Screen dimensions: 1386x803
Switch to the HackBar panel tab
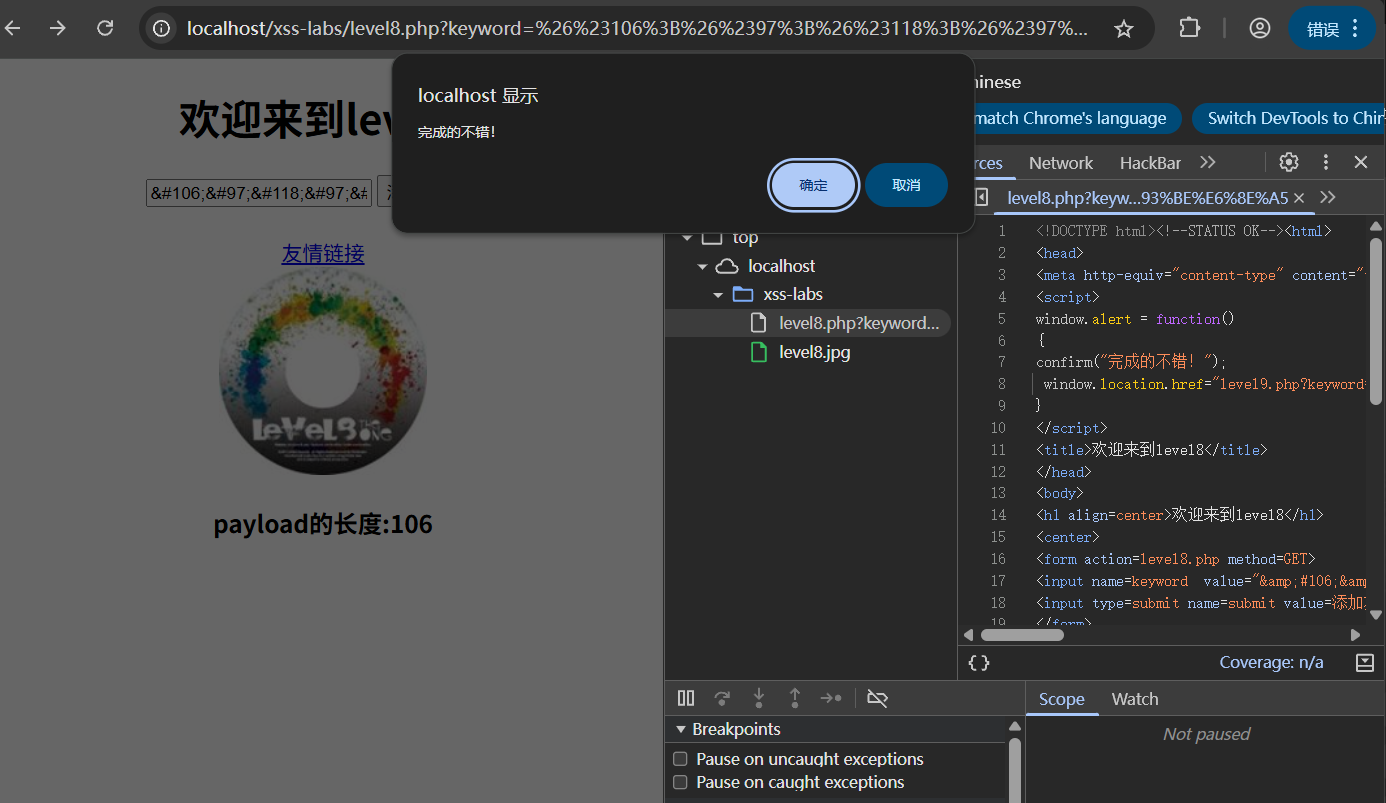click(1150, 163)
